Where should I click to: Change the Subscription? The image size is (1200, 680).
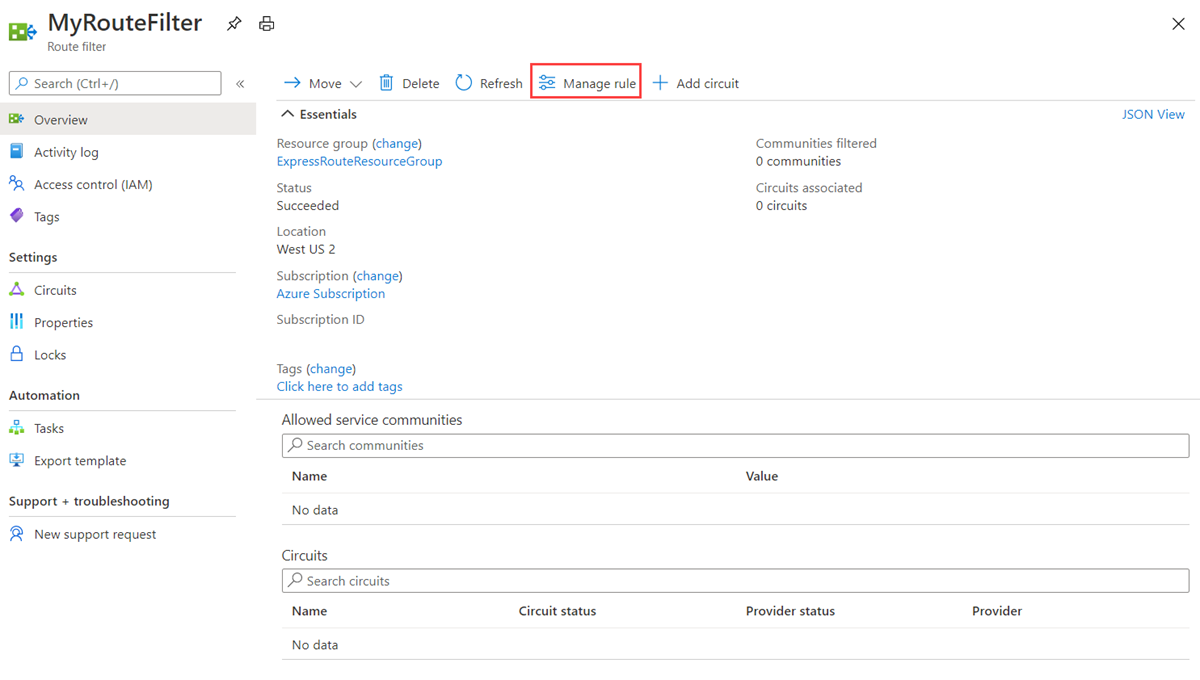pyautogui.click(x=377, y=275)
